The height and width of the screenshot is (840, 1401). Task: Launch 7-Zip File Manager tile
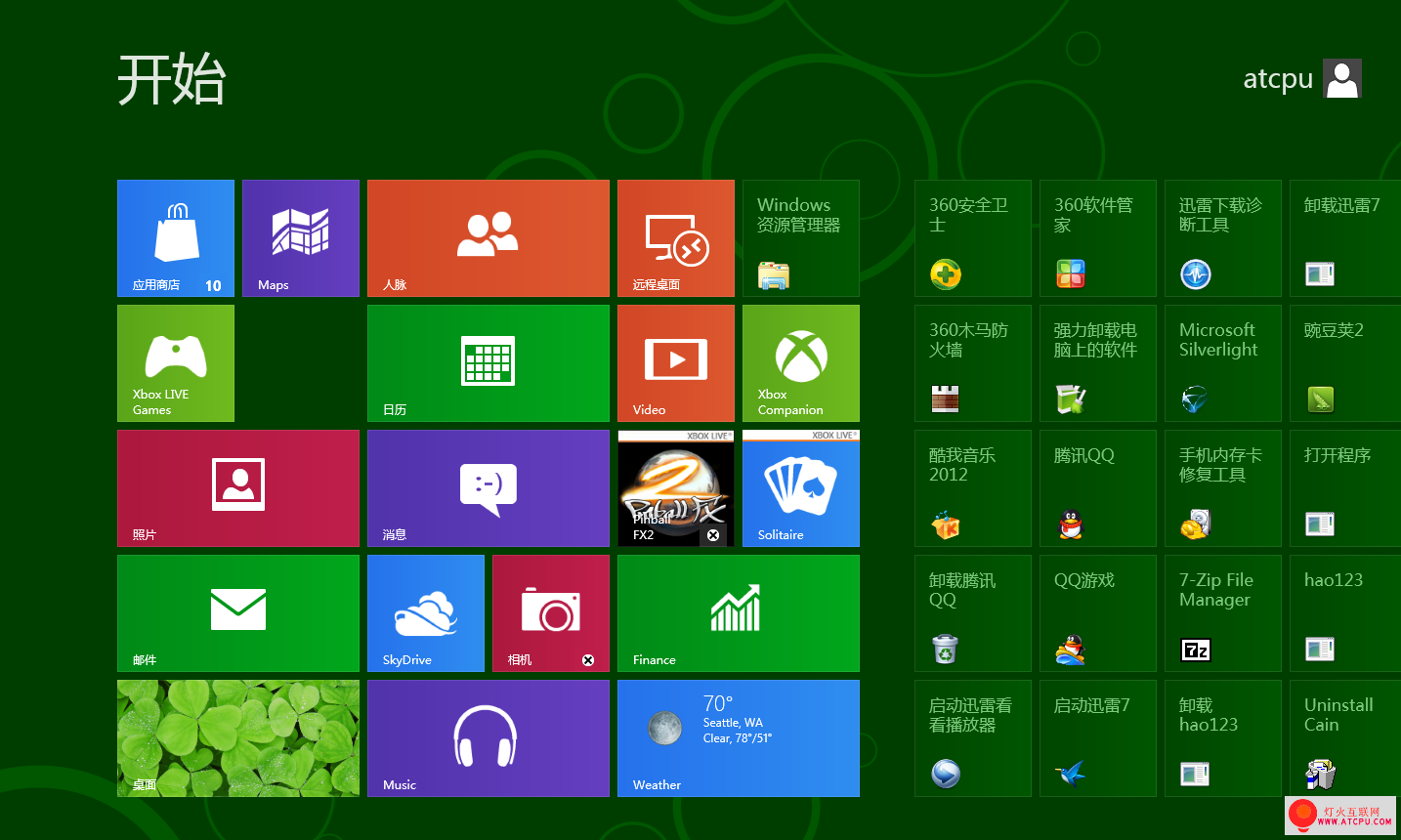click(x=1222, y=612)
